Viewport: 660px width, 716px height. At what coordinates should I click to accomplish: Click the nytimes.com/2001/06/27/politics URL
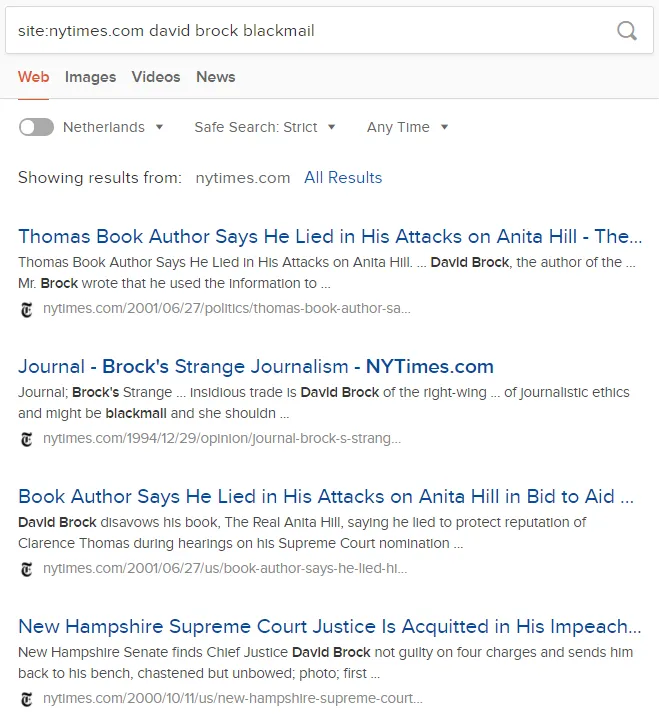click(x=227, y=308)
